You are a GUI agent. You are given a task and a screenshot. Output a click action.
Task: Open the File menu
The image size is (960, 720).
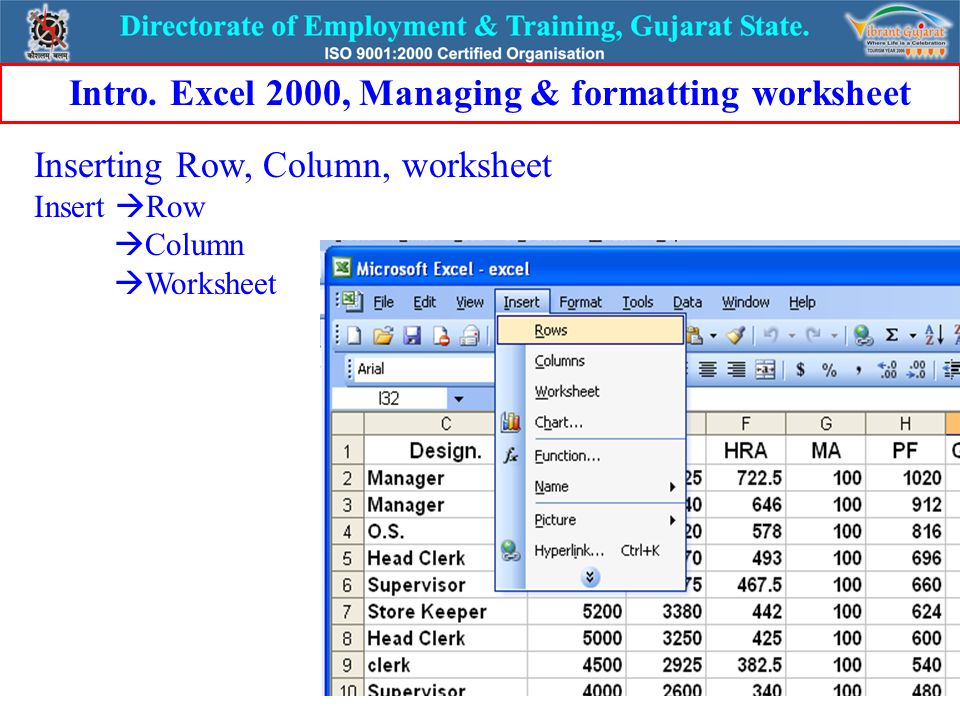(x=384, y=302)
